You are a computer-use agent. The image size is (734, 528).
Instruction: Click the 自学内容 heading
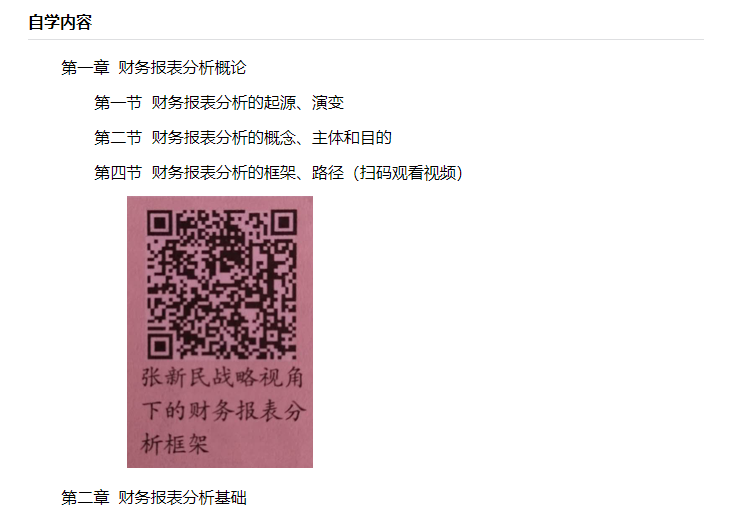point(60,22)
